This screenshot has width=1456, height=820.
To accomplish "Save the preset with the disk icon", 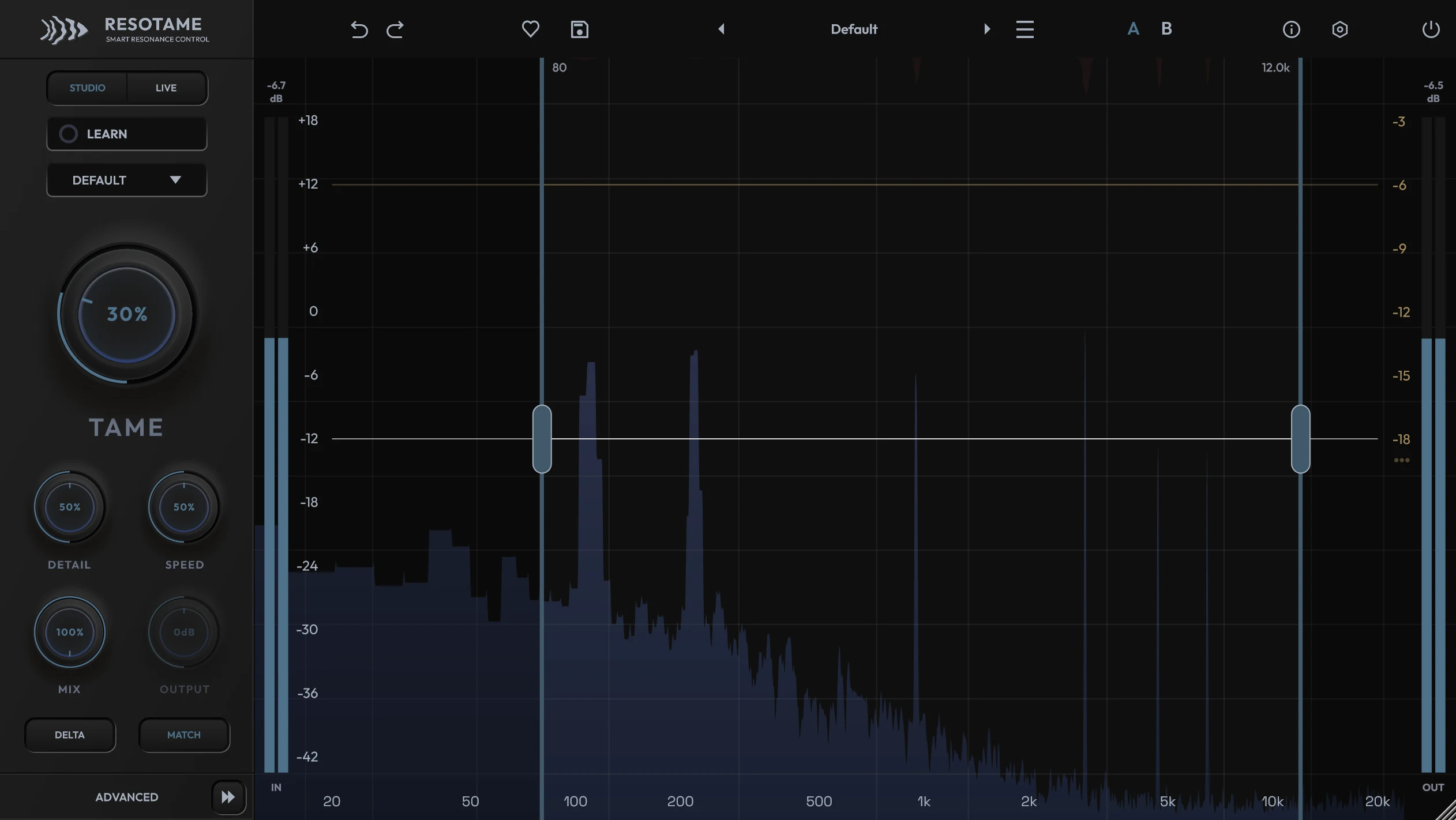I will point(579,29).
